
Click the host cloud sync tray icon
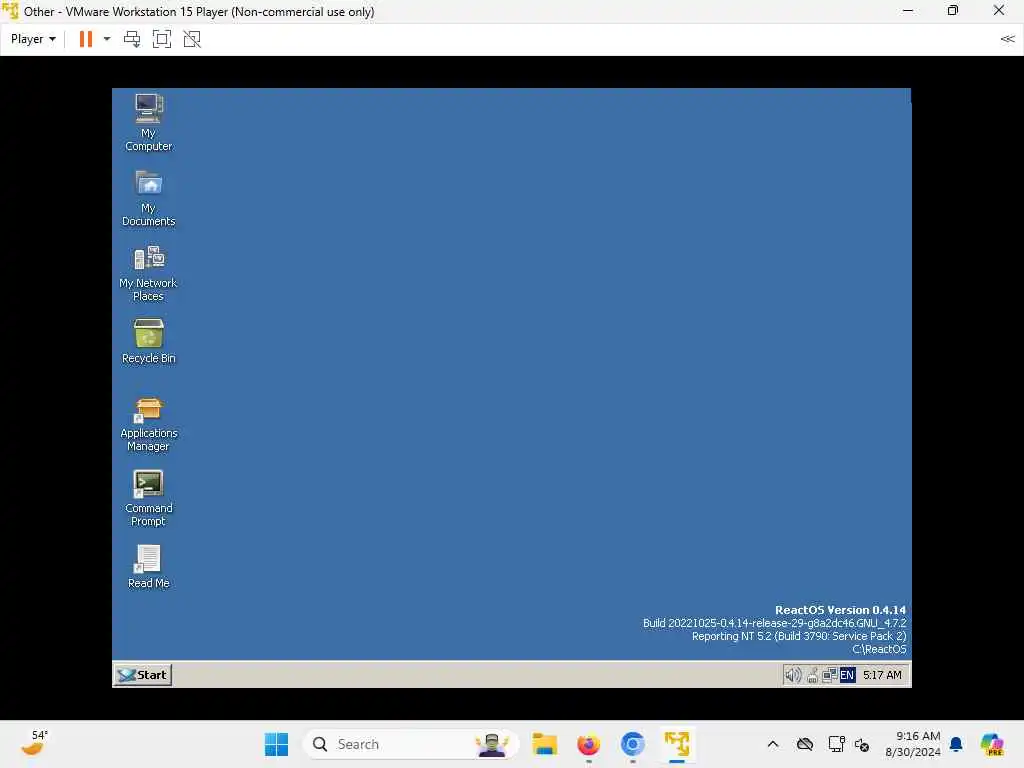click(x=805, y=744)
